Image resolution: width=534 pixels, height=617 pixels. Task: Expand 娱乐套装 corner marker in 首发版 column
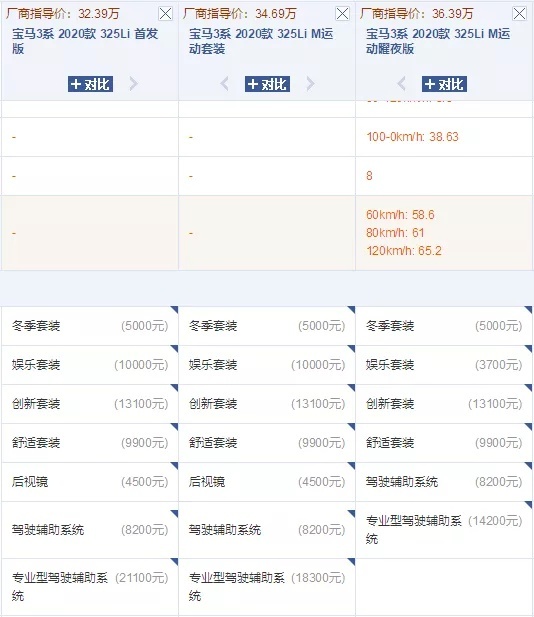pos(175,349)
